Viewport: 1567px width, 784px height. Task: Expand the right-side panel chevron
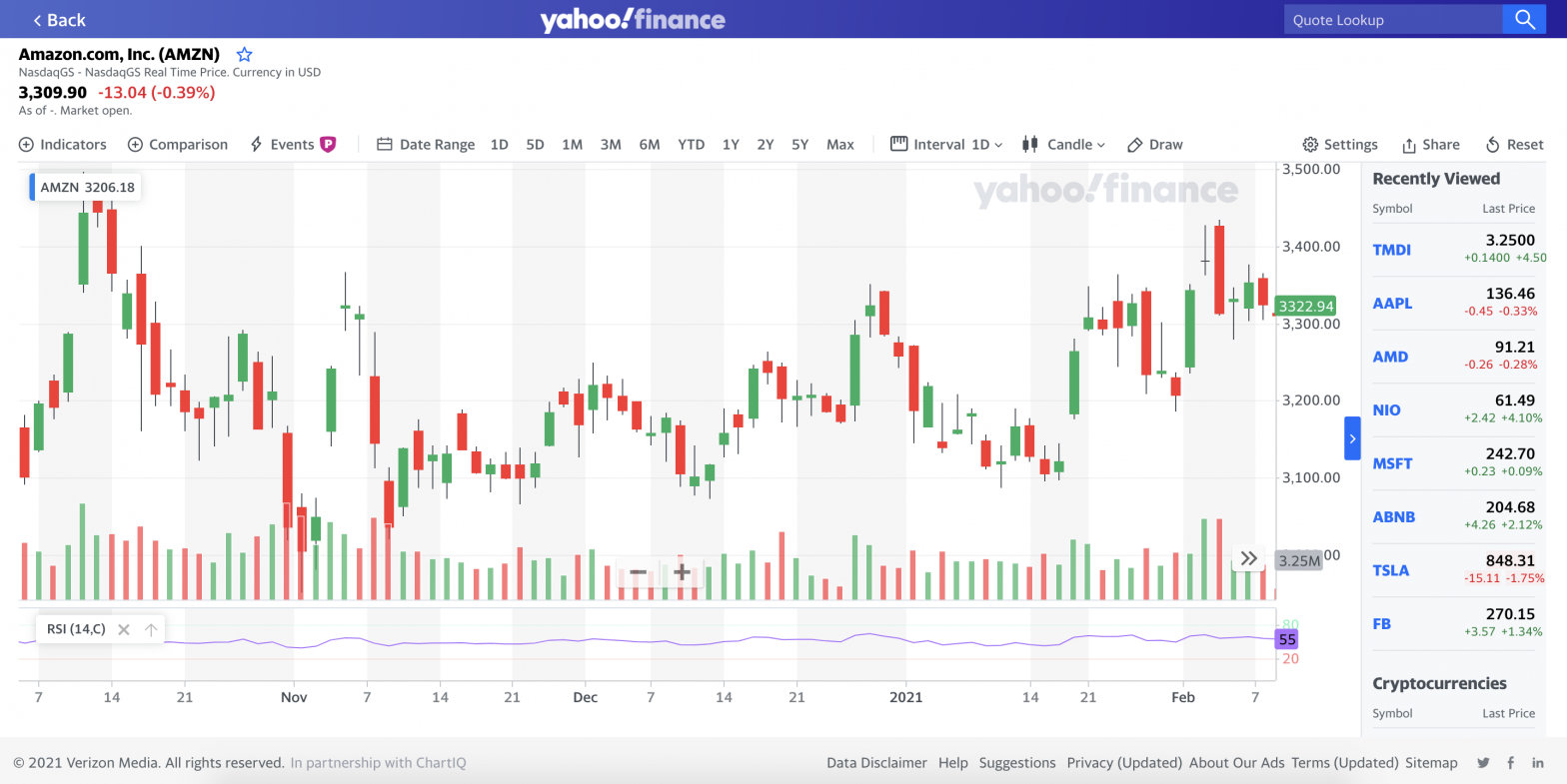pos(1352,437)
